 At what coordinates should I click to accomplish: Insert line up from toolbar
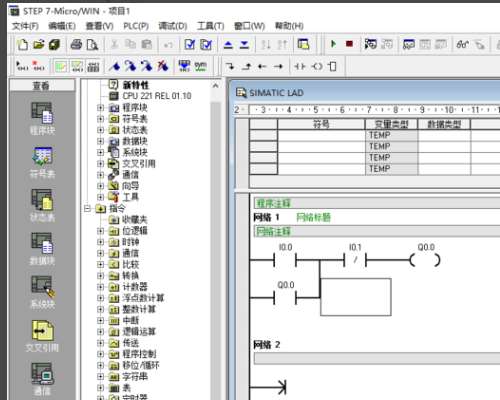pyautogui.click(x=246, y=66)
